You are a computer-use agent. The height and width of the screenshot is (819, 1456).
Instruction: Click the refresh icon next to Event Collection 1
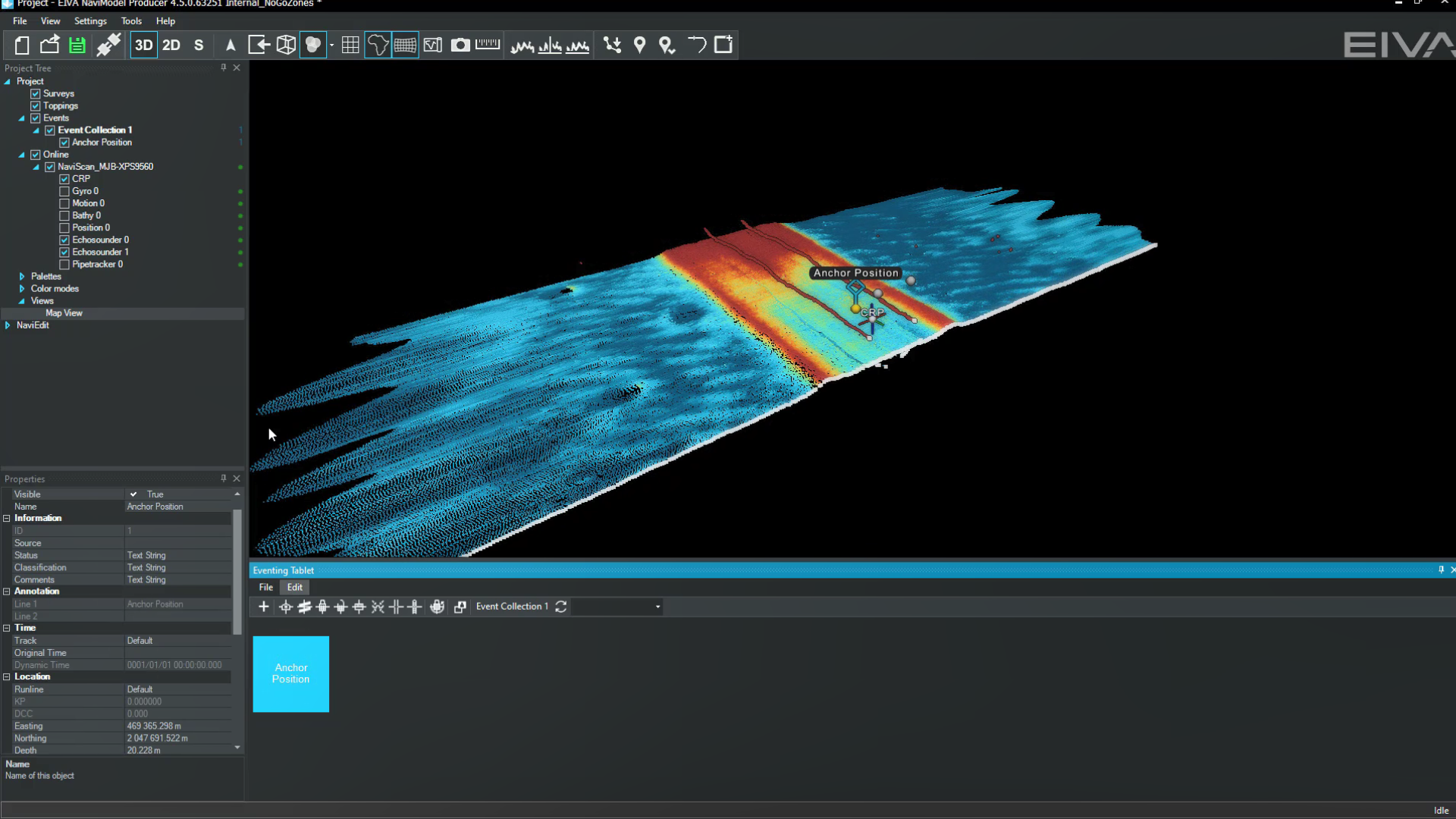pos(561,607)
